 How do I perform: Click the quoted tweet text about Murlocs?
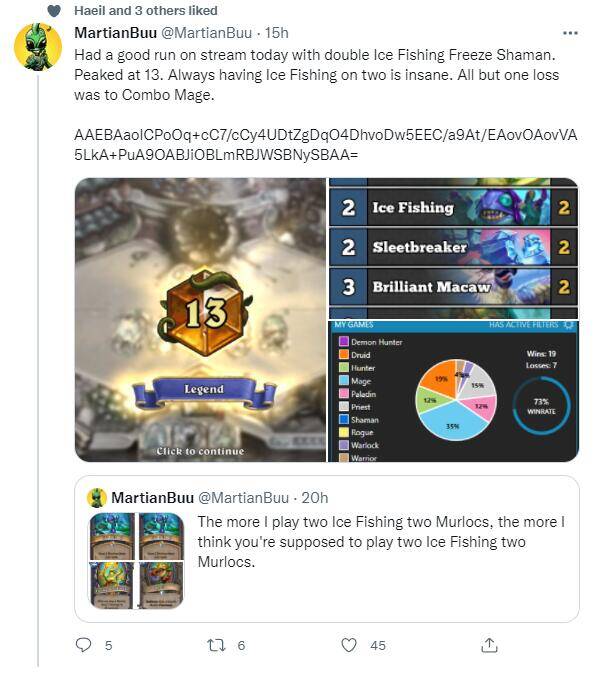pyautogui.click(x=381, y=542)
